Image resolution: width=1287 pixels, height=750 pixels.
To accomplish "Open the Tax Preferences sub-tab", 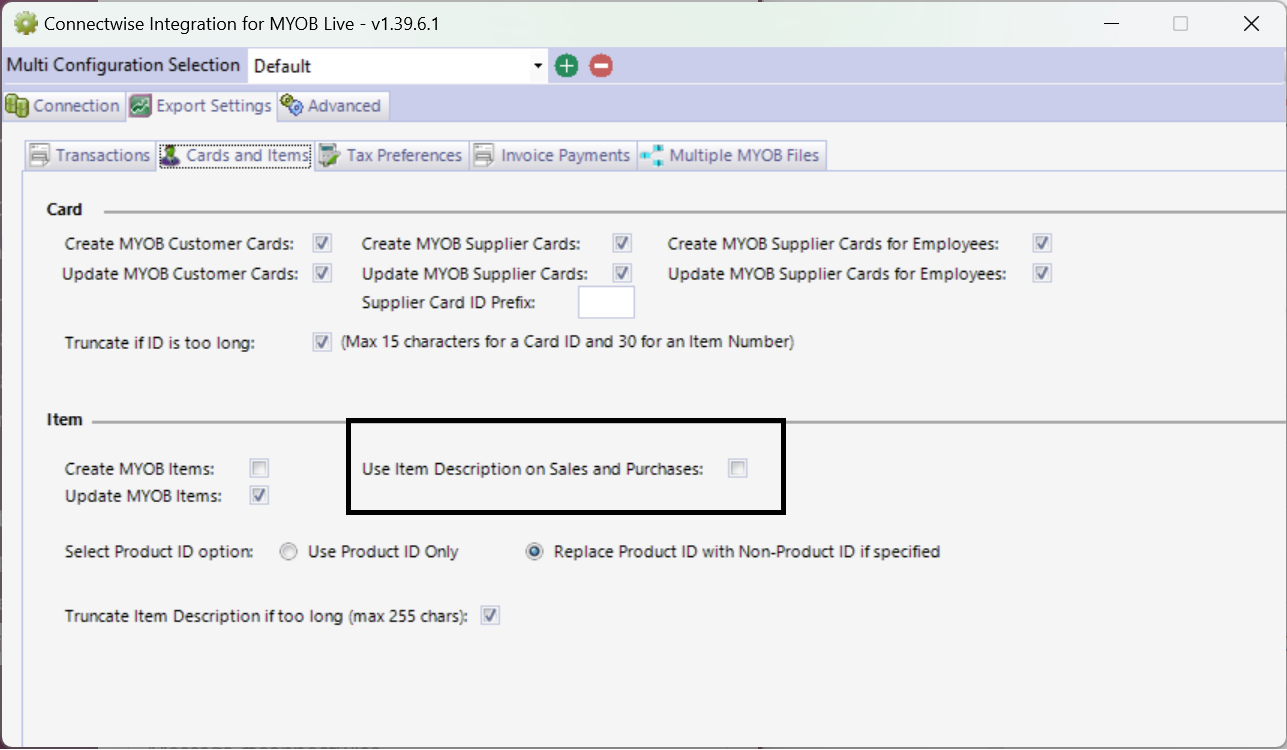I will [391, 155].
